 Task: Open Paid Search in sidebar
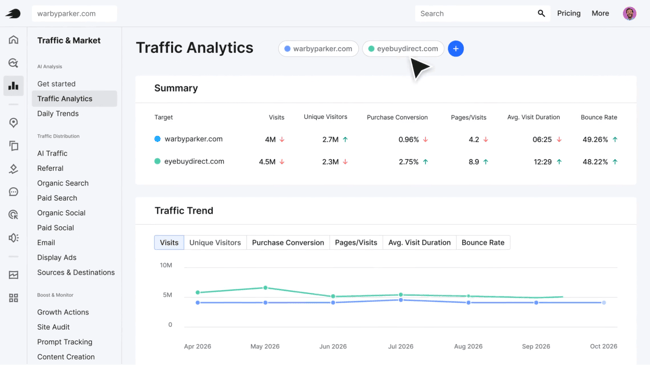click(x=57, y=198)
